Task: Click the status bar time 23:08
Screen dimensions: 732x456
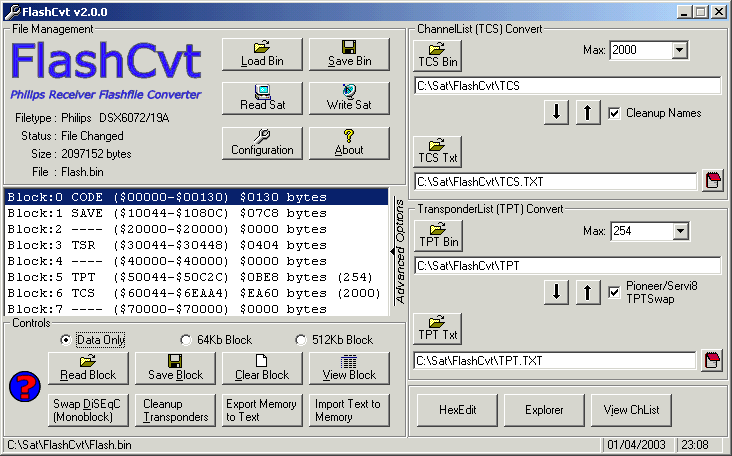Action: coord(695,445)
